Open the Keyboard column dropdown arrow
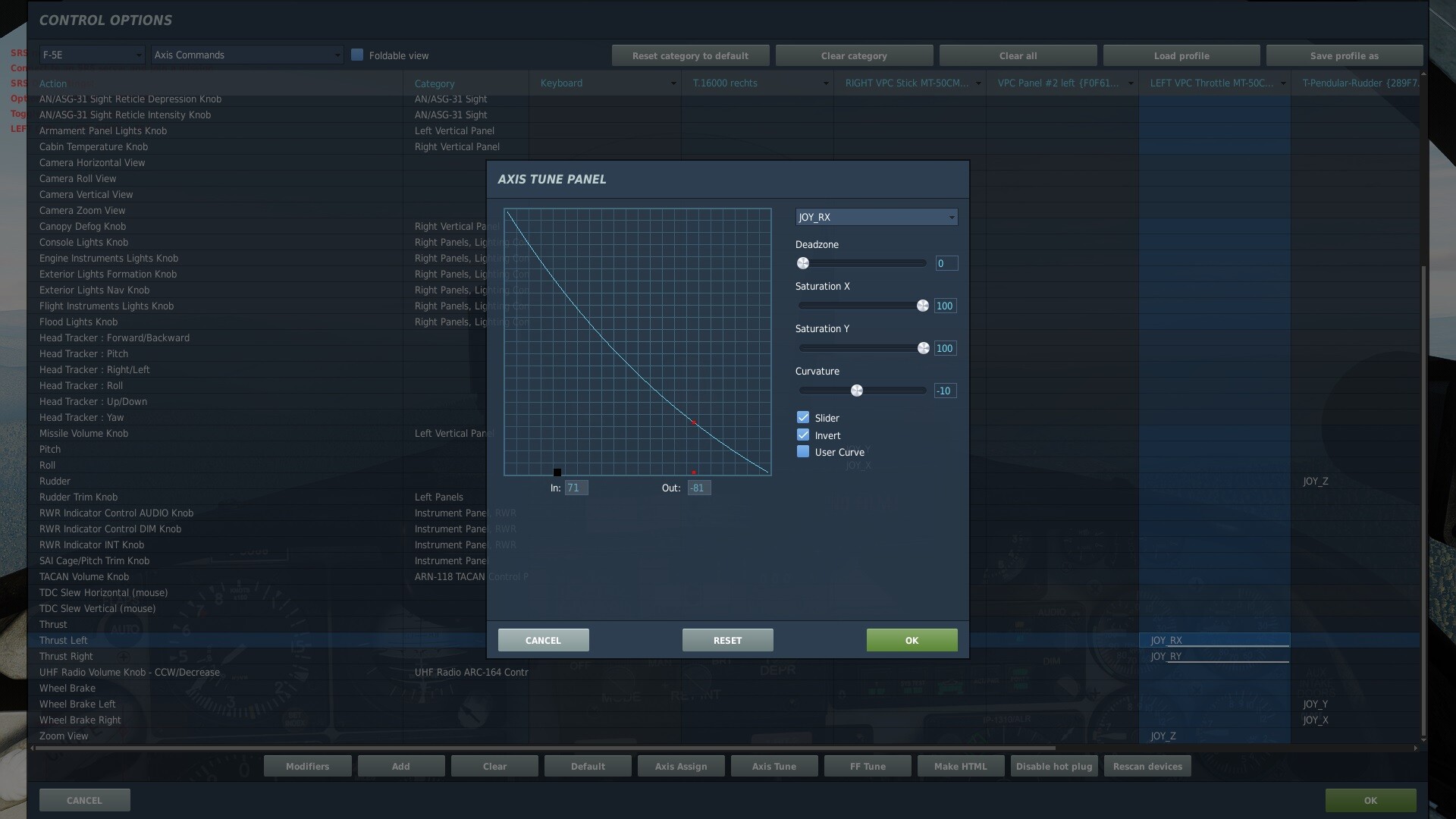 673,83
